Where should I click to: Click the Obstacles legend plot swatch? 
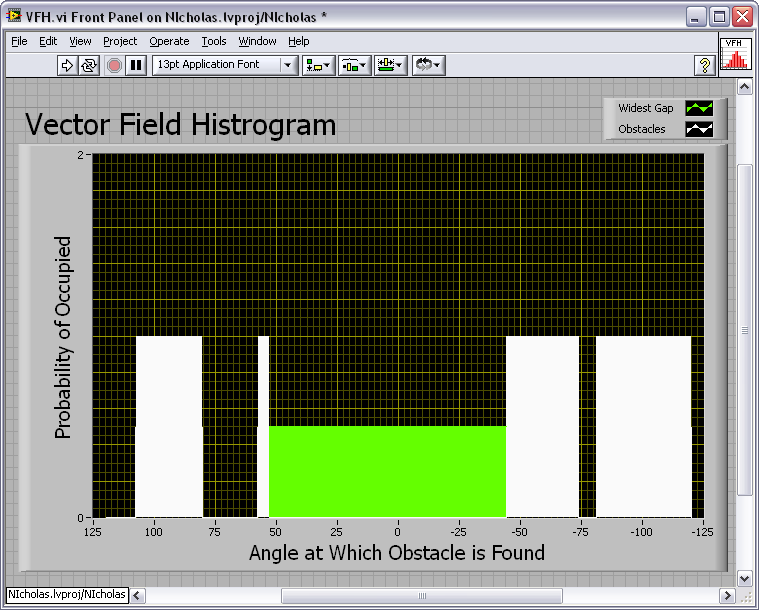click(697, 129)
